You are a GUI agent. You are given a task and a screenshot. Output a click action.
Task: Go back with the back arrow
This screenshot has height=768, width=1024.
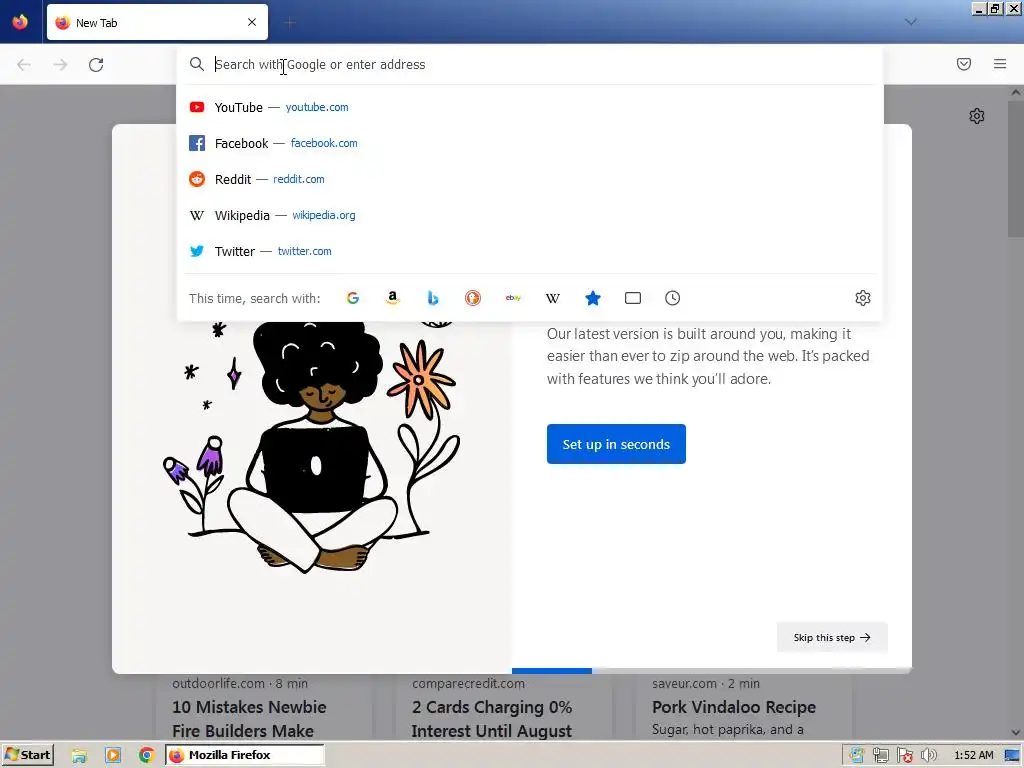24,65
